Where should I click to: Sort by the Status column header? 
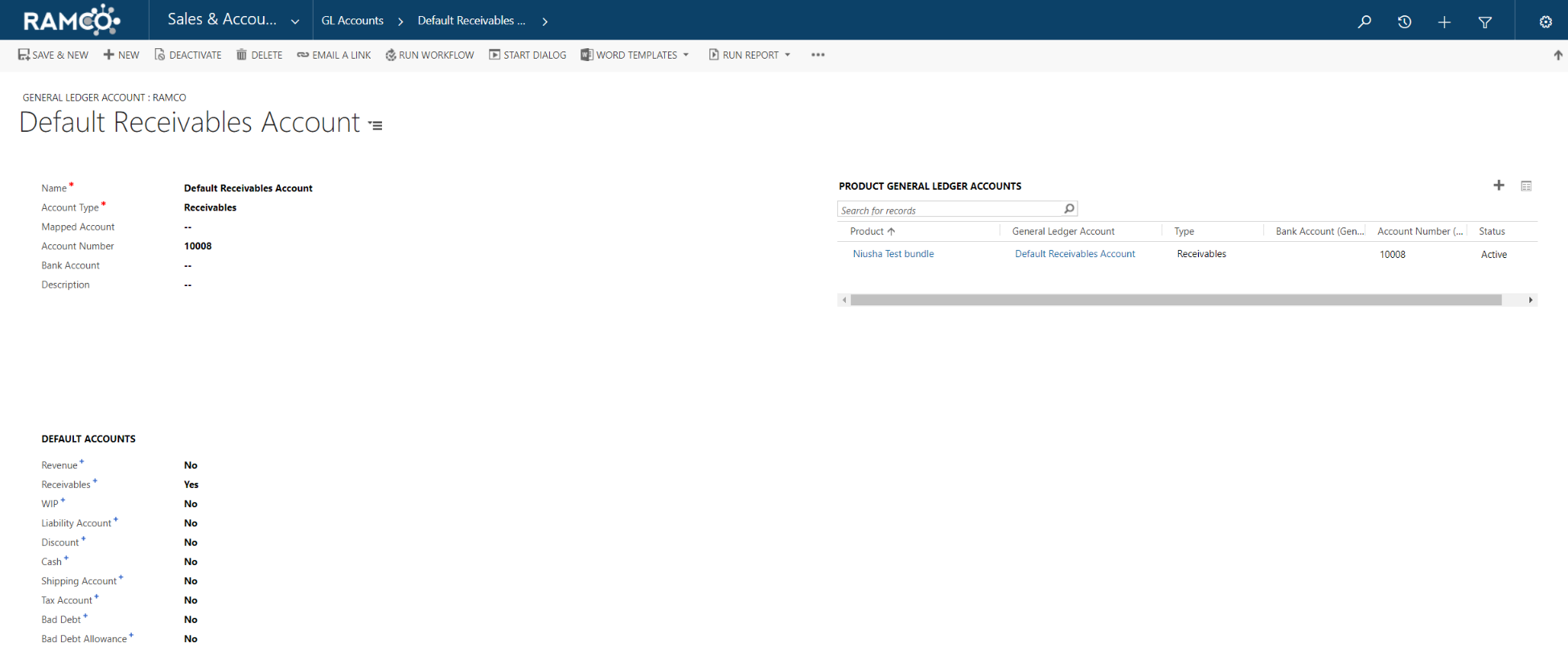click(1492, 231)
